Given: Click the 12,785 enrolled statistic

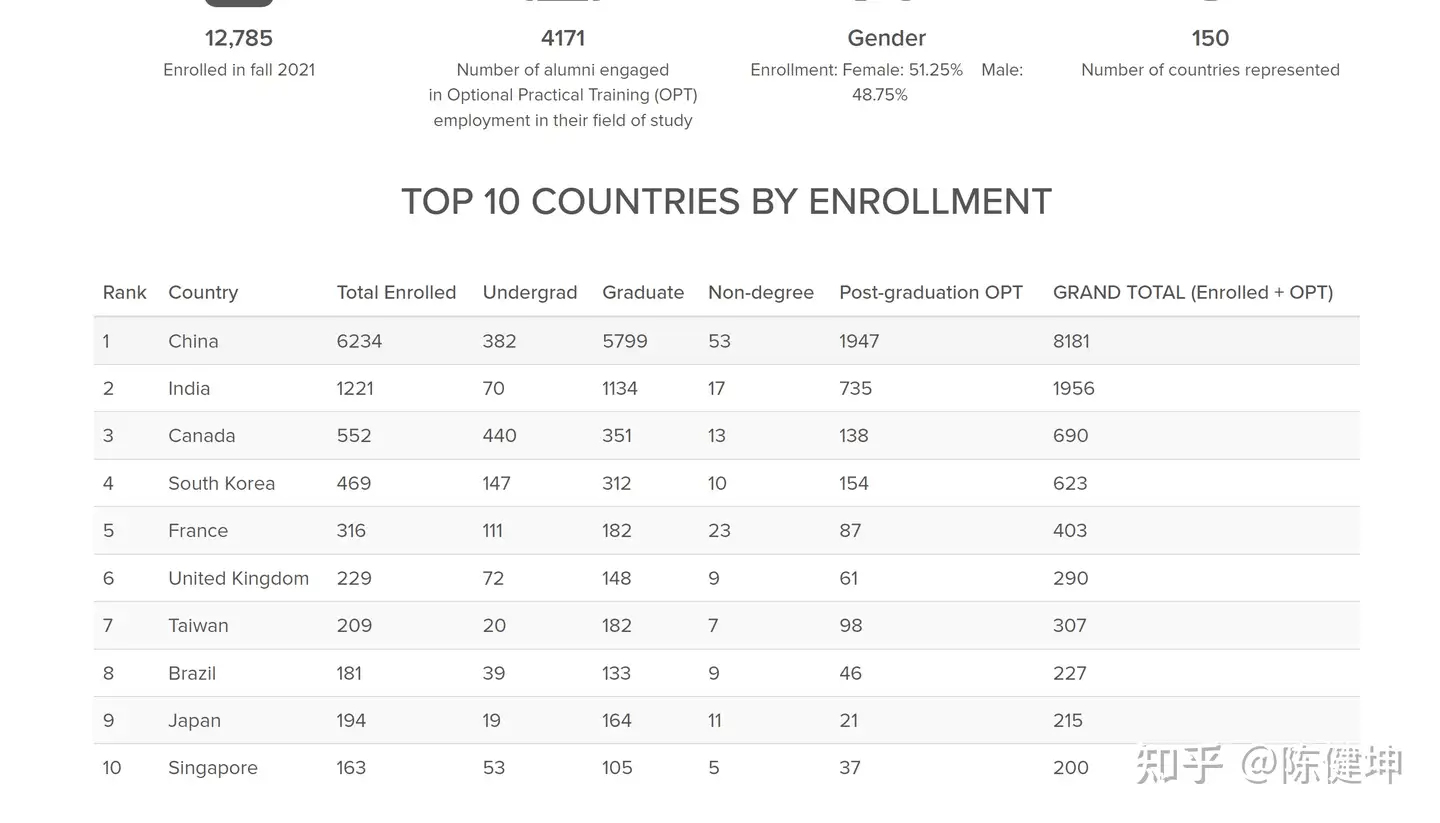Looking at the screenshot, I should (x=239, y=39).
